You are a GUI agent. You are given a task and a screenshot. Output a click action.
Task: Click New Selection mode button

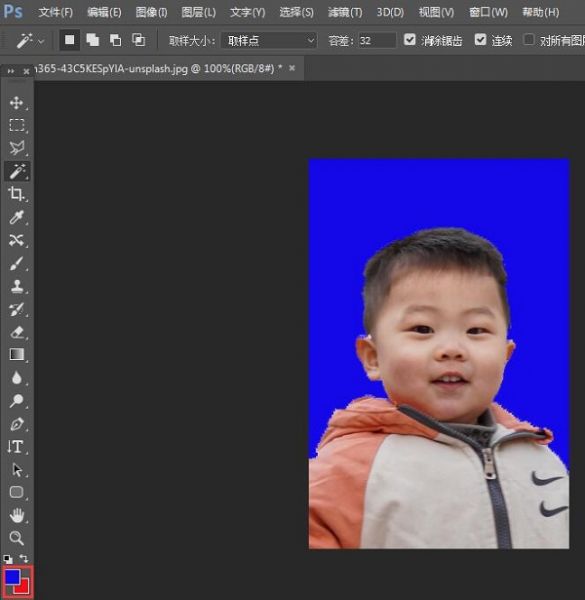70,40
